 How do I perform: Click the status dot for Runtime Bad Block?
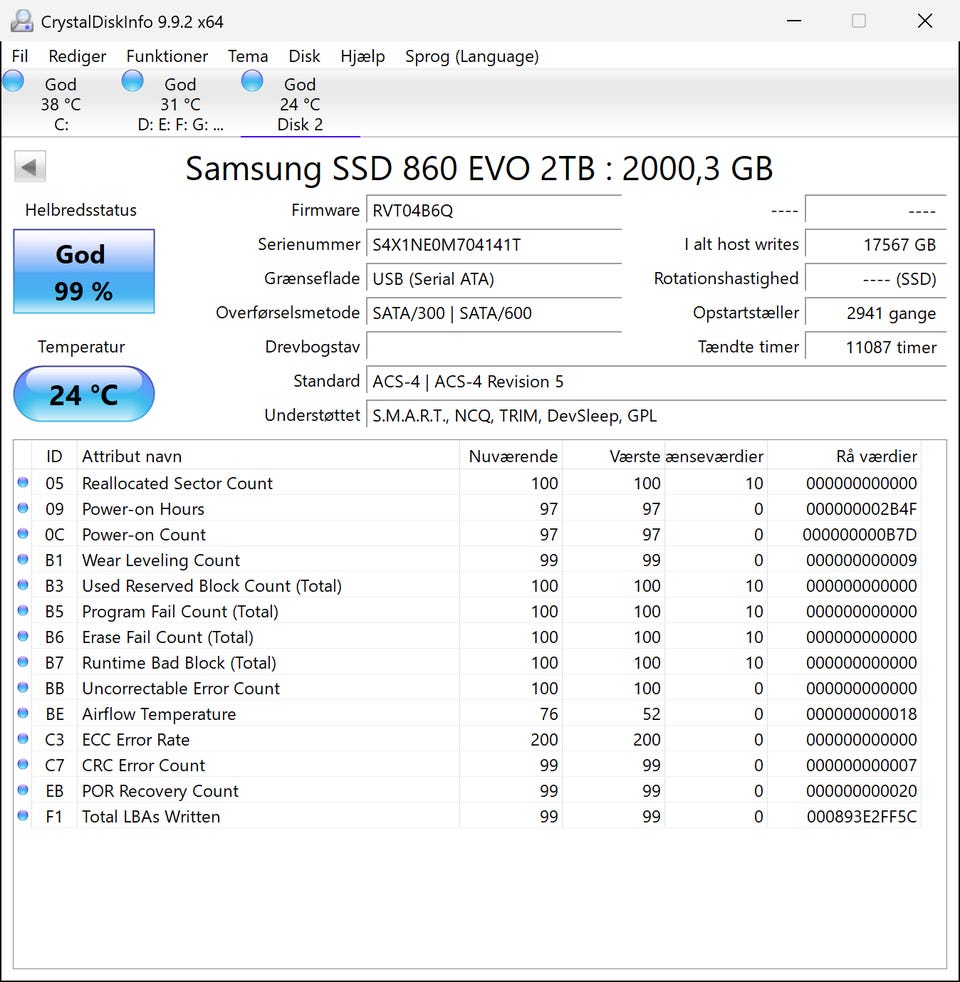pos(23,662)
